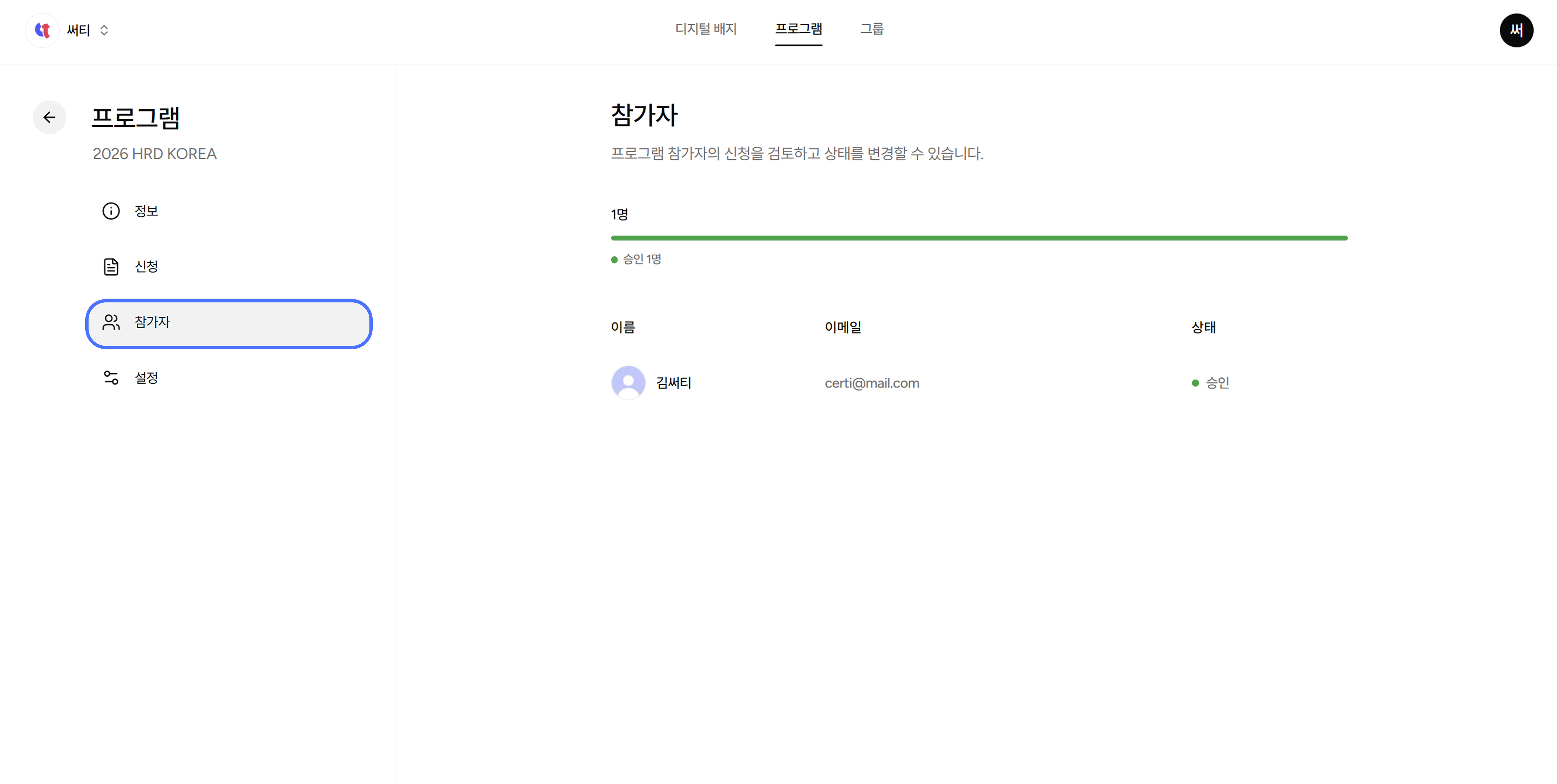
Task: Click the 1명 participant count
Action: [x=620, y=214]
